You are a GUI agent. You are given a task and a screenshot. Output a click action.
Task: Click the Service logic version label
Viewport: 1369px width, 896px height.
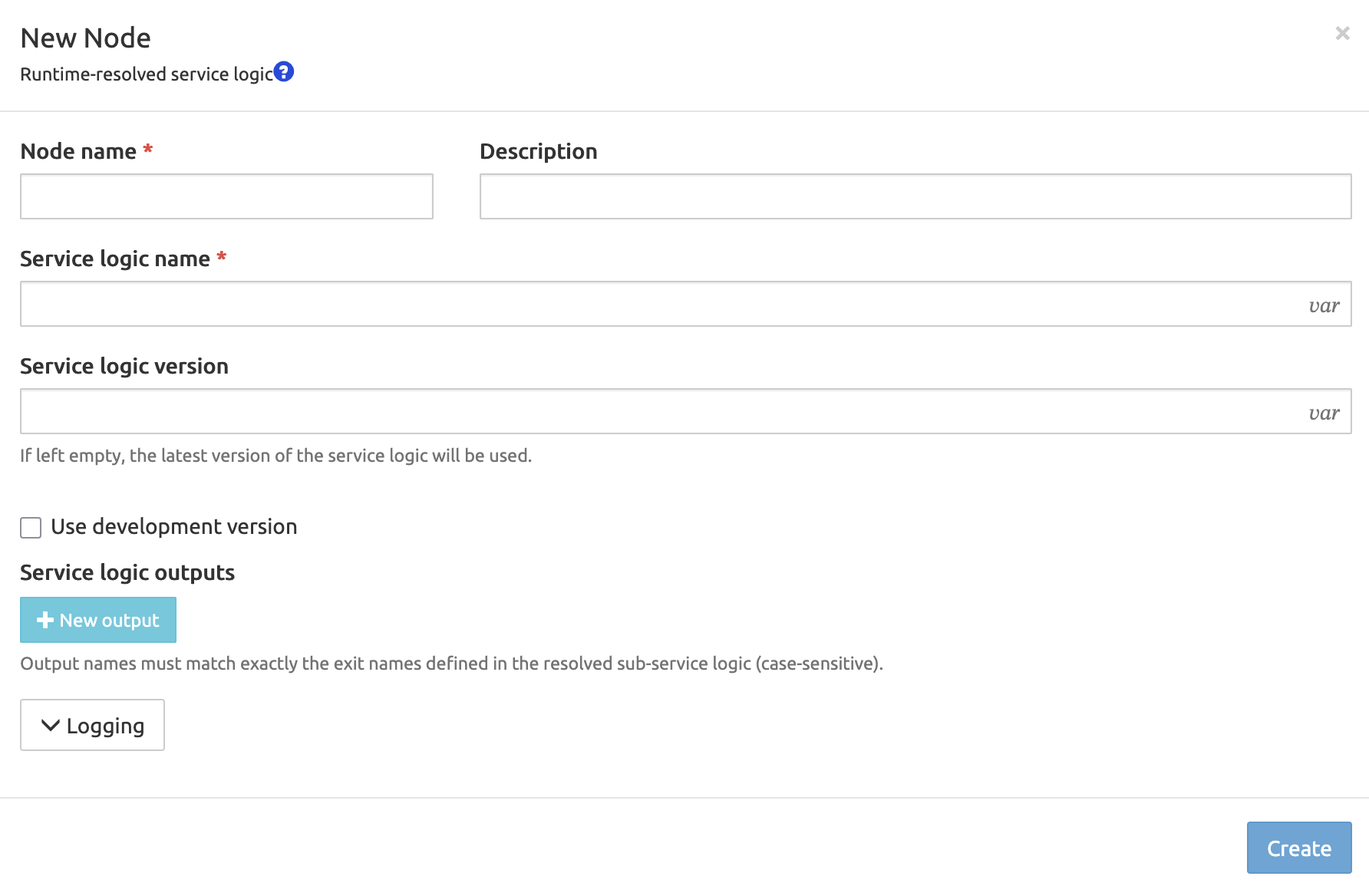coord(124,366)
